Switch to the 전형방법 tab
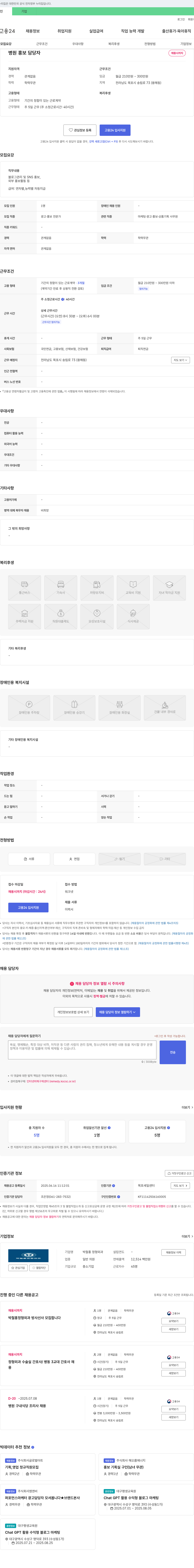The width and height of the screenshot is (194, 1568). pyautogui.click(x=150, y=44)
